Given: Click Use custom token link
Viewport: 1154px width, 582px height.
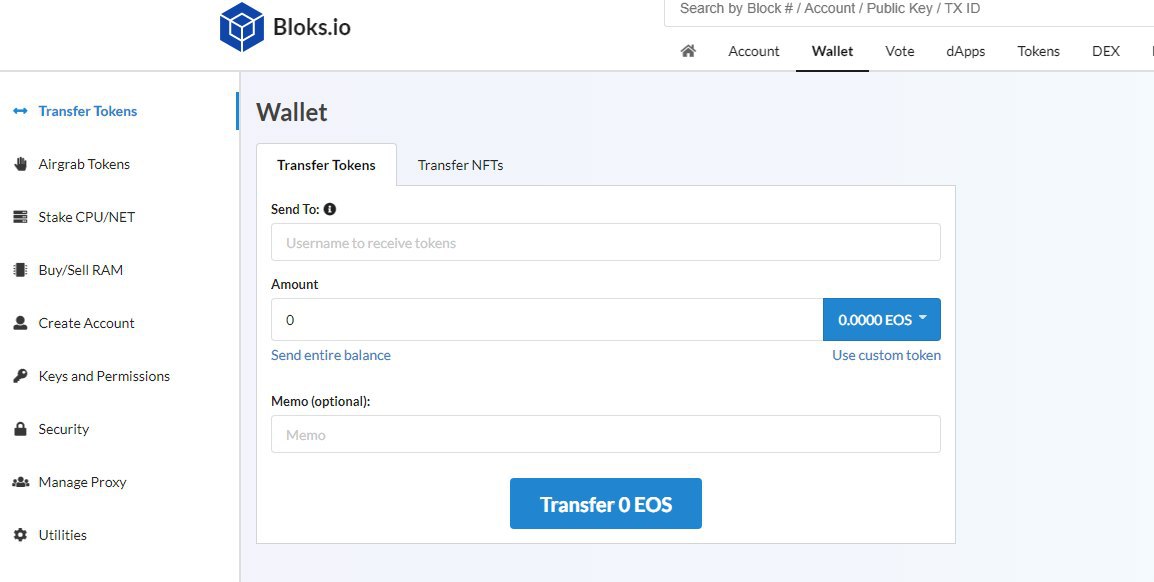Looking at the screenshot, I should (x=886, y=355).
